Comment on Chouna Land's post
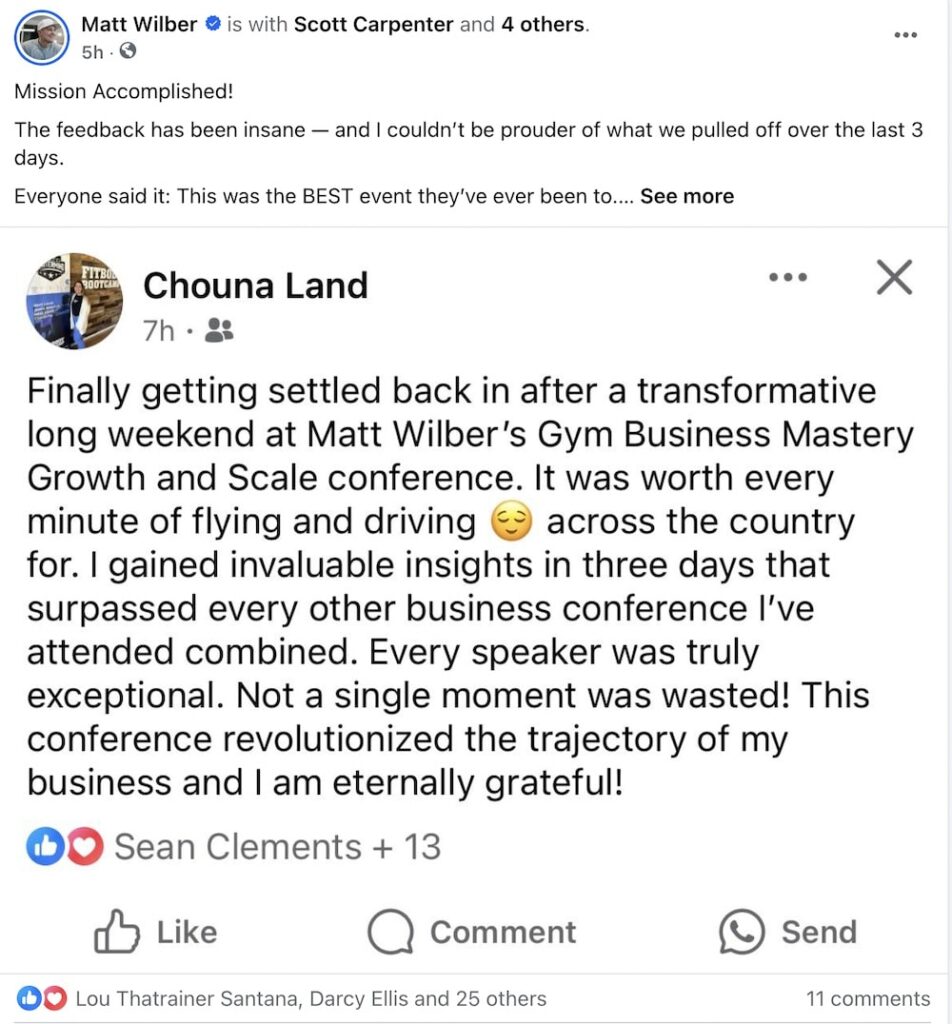Image resolution: width=952 pixels, height=1024 pixels. (471, 932)
